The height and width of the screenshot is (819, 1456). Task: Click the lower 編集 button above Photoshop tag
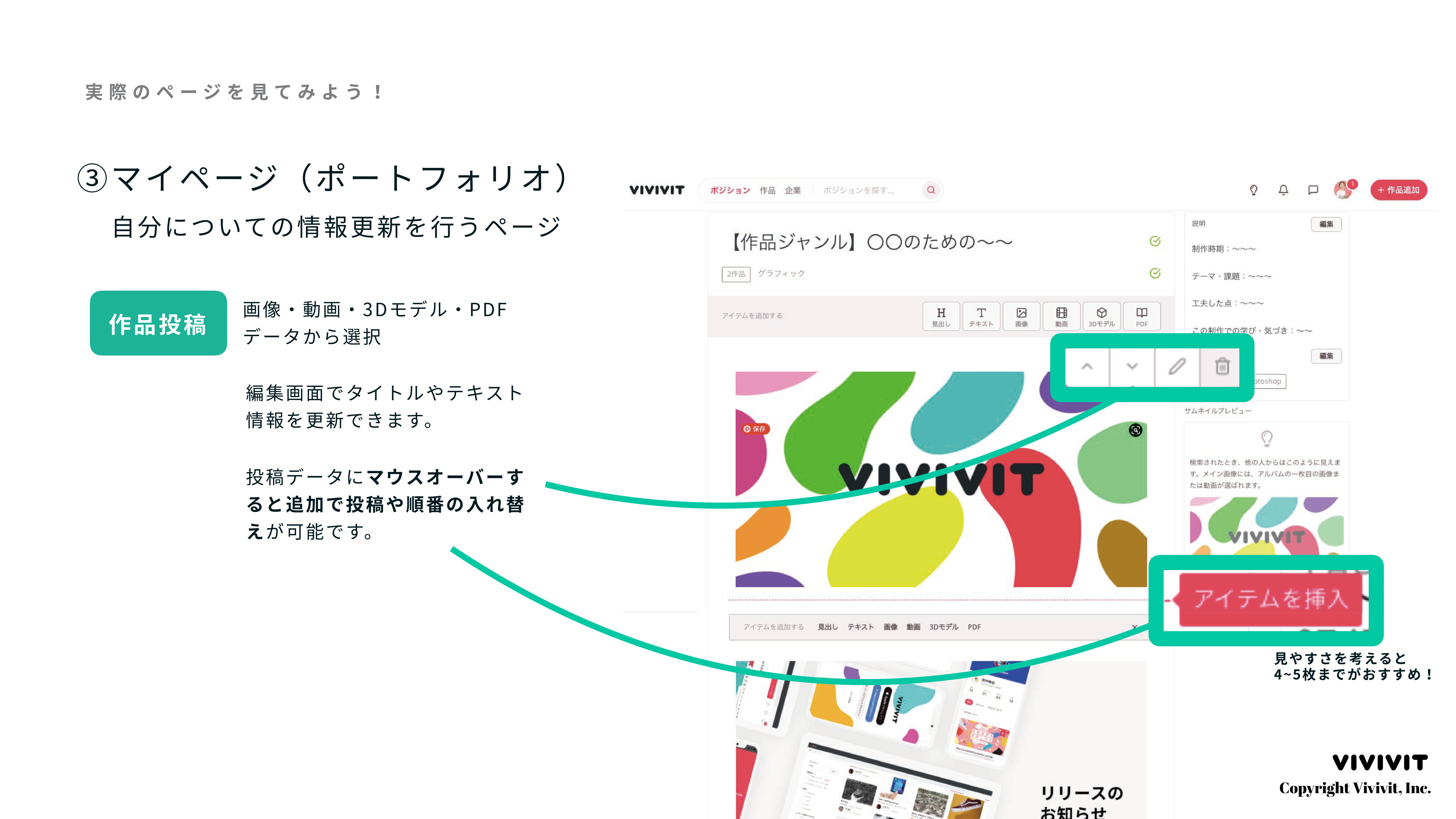pos(1326,356)
